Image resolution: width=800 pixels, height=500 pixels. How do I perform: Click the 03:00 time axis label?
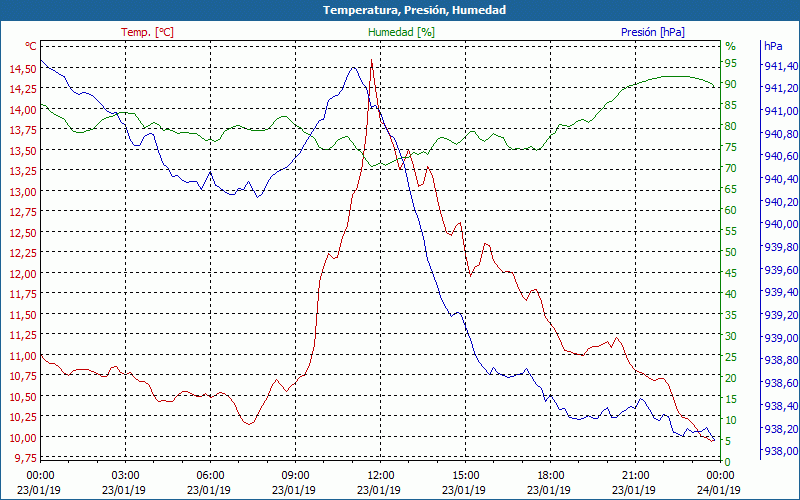click(126, 476)
